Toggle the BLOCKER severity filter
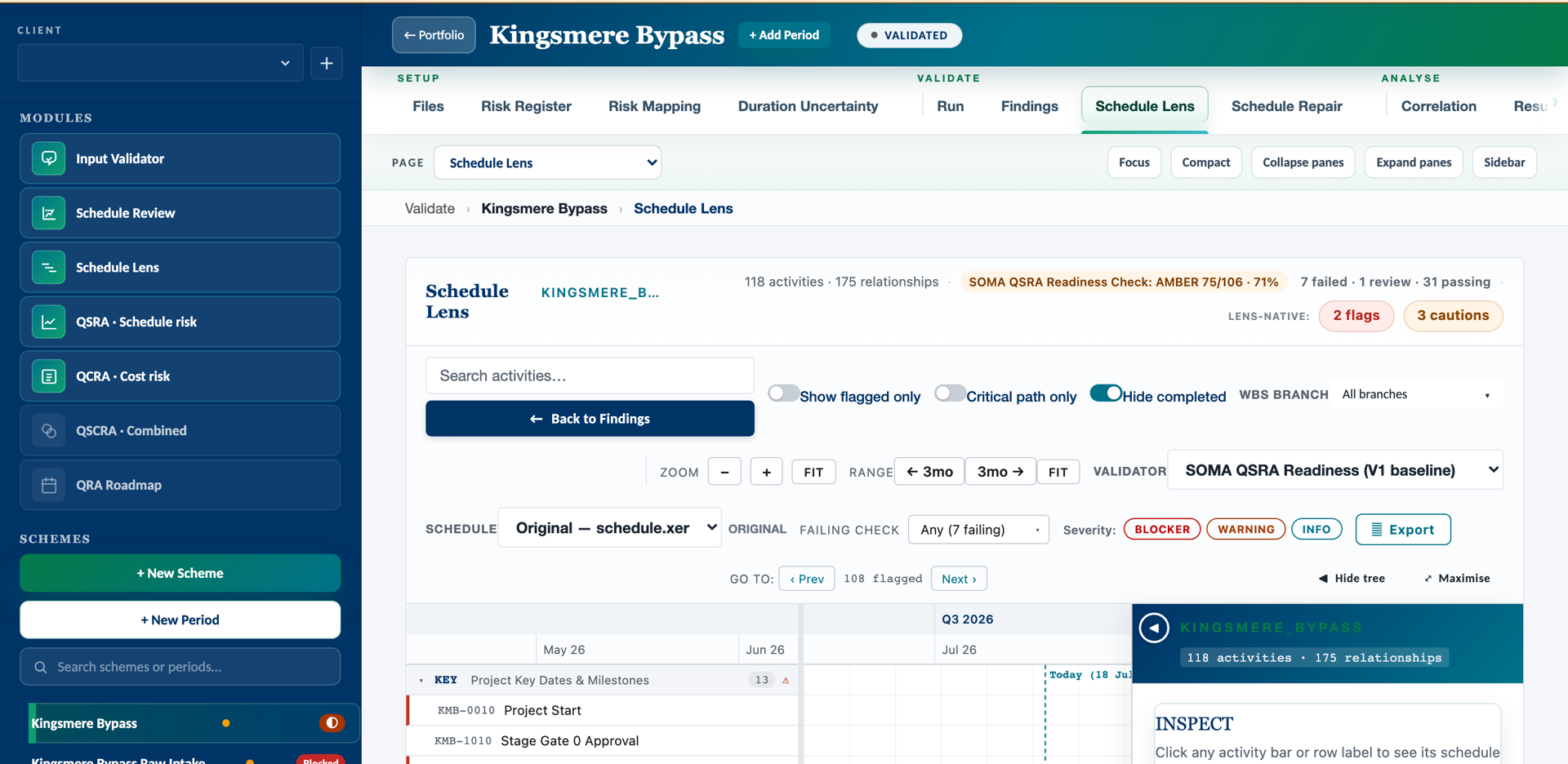Viewport: 1568px width, 764px height. [1162, 529]
